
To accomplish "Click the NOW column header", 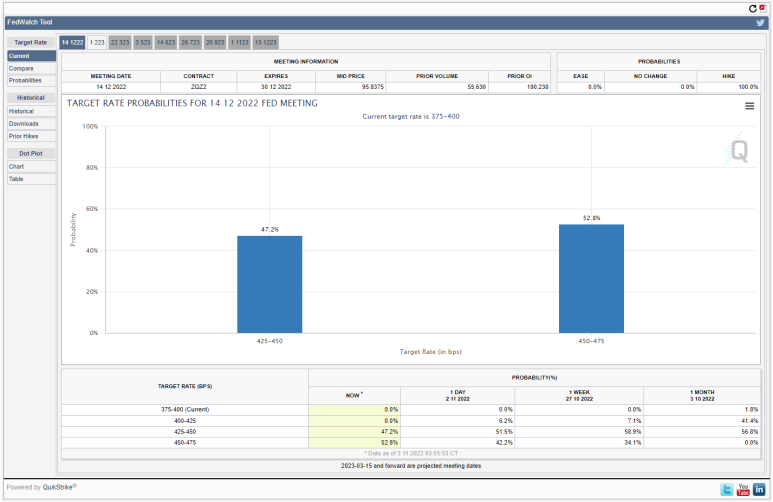I will pos(353,395).
